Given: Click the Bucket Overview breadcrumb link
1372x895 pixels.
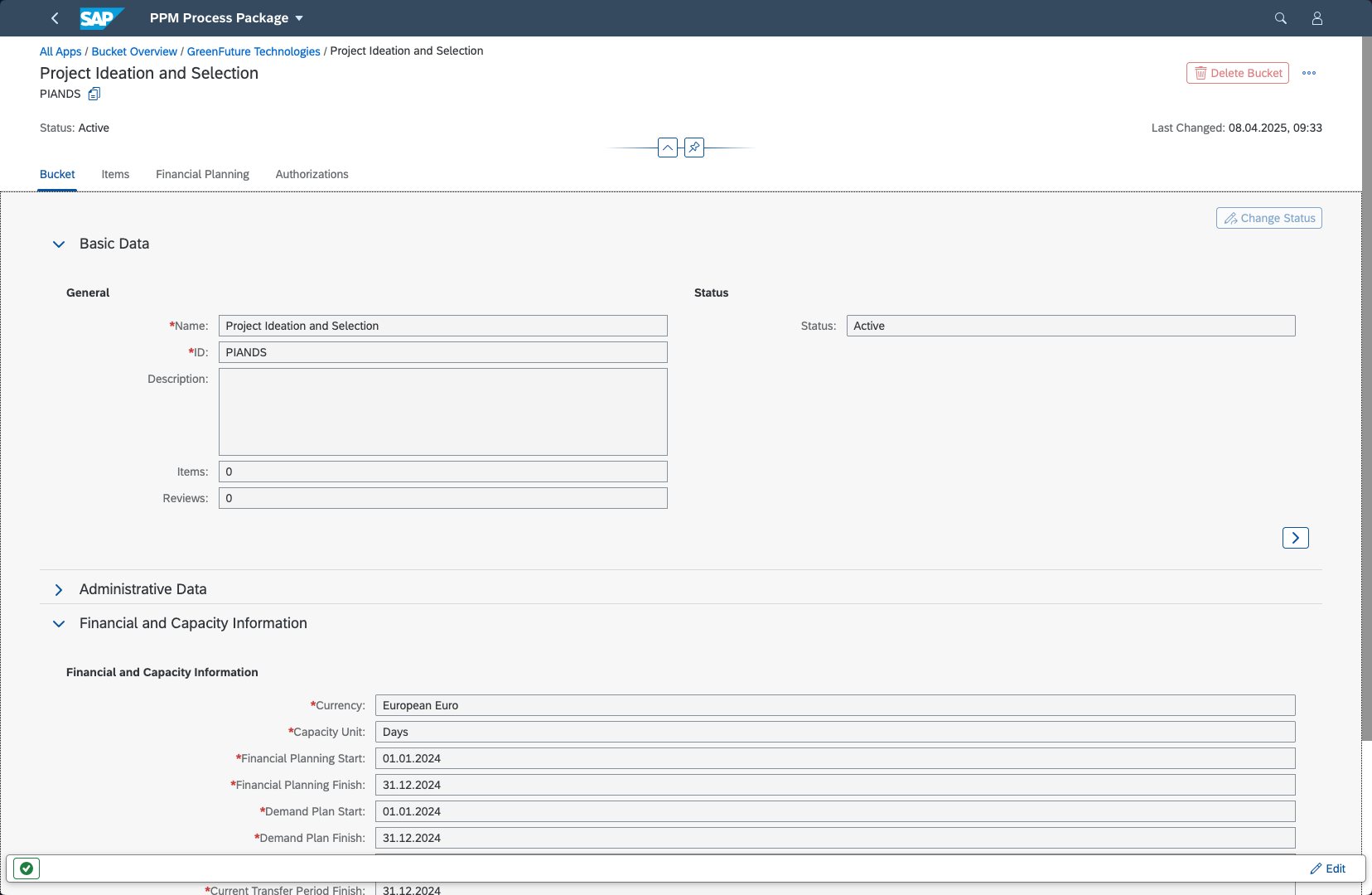Looking at the screenshot, I should tap(134, 51).
